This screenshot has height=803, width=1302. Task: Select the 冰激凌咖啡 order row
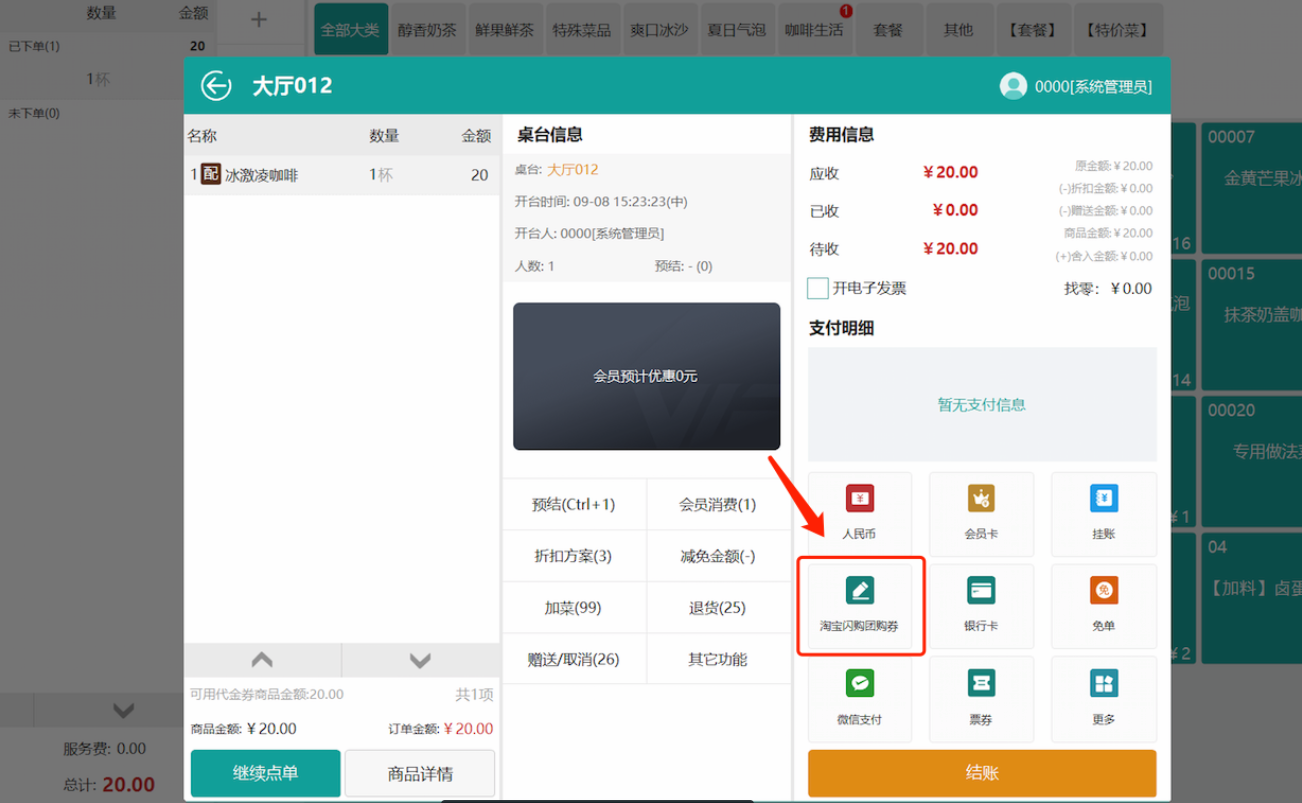point(342,175)
